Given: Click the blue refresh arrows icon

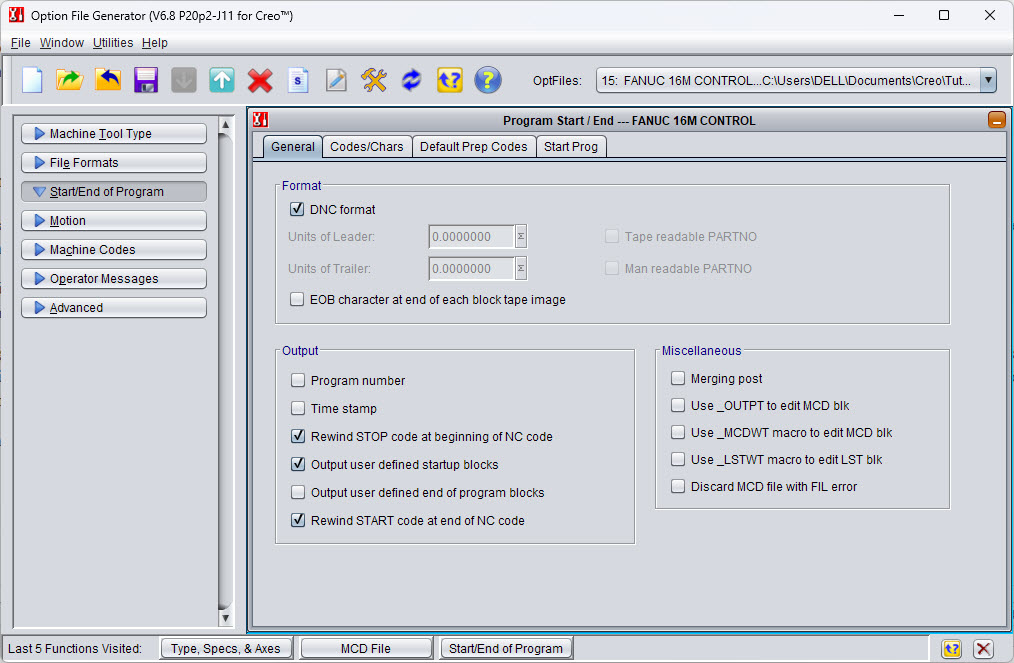Looking at the screenshot, I should pyautogui.click(x=411, y=80).
